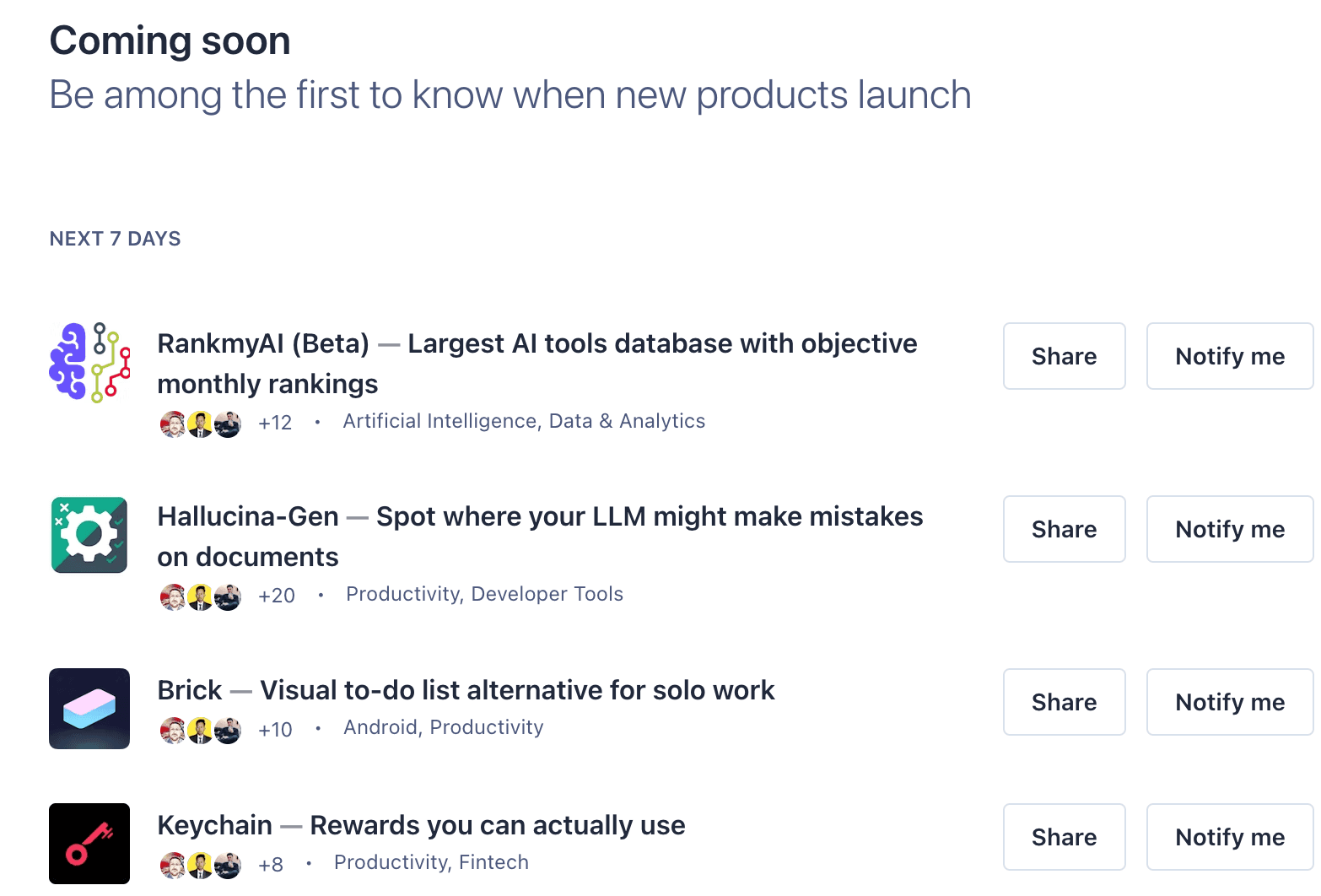Get notified when Keychain launches
This screenshot has height=896, width=1321.
(1229, 837)
